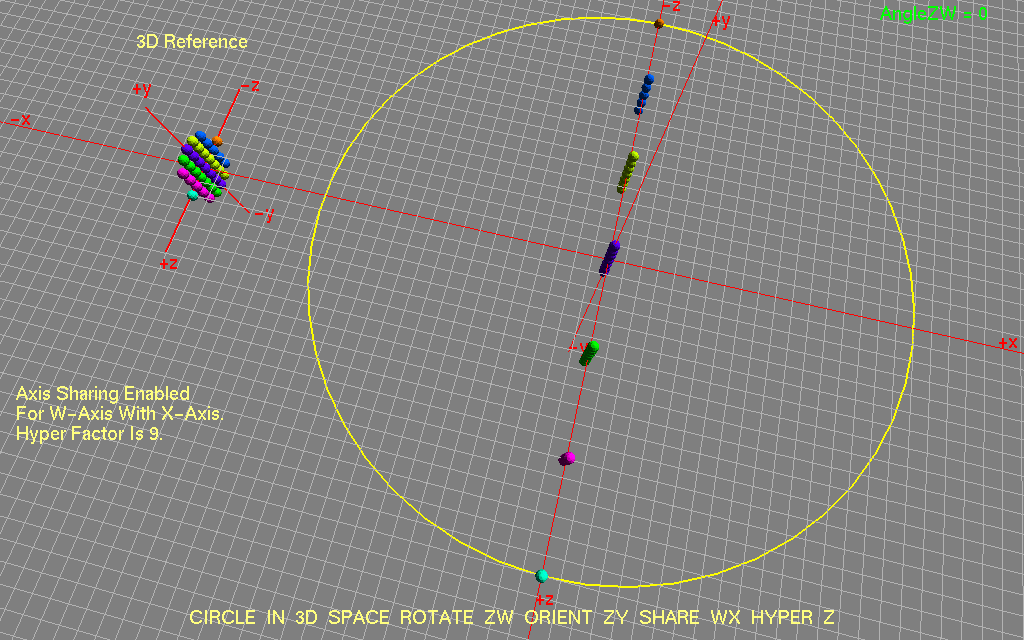
Task: Pick the olive sphere cluster inside the circle
Action: pyautogui.click(x=628, y=172)
